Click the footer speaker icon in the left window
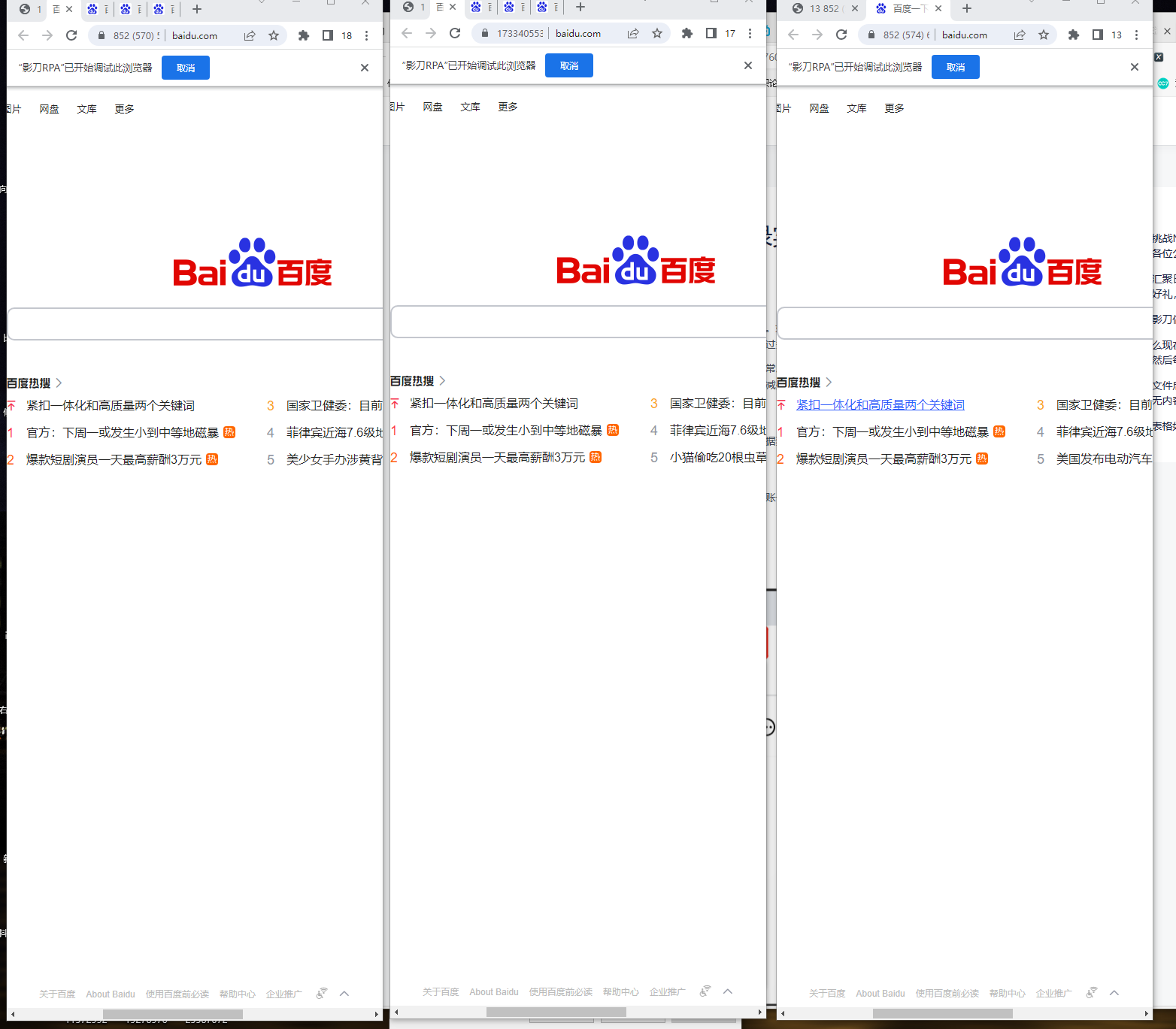The image size is (1176, 1029). pos(322,994)
